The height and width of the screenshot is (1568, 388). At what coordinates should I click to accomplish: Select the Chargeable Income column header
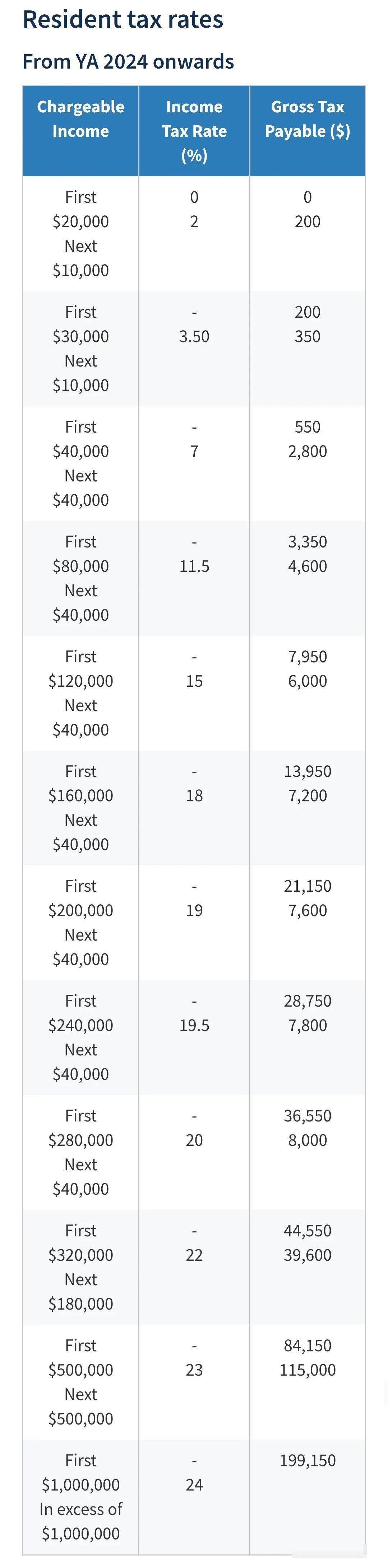(80, 119)
